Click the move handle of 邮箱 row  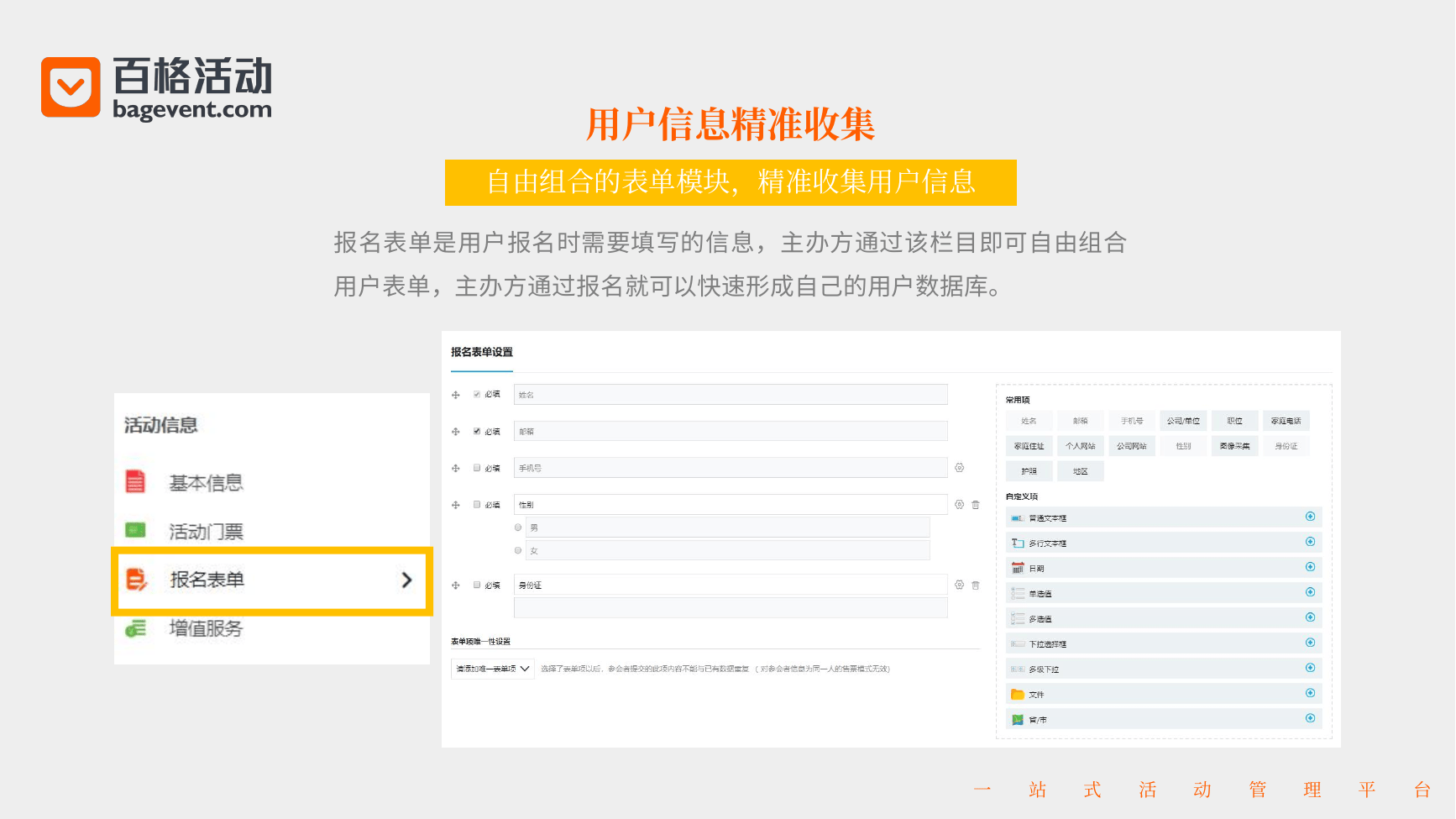click(x=456, y=432)
